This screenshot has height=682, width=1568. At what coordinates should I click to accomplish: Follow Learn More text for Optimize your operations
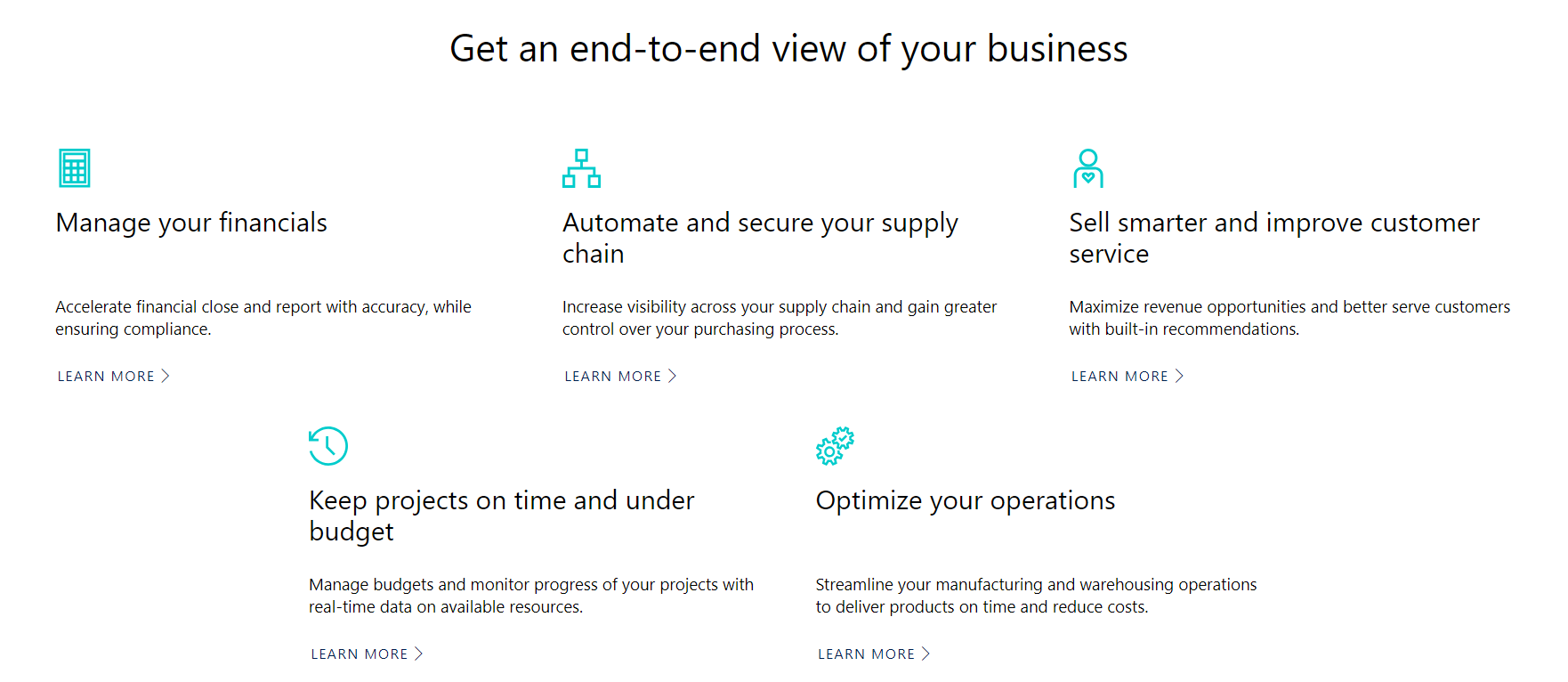pos(866,654)
